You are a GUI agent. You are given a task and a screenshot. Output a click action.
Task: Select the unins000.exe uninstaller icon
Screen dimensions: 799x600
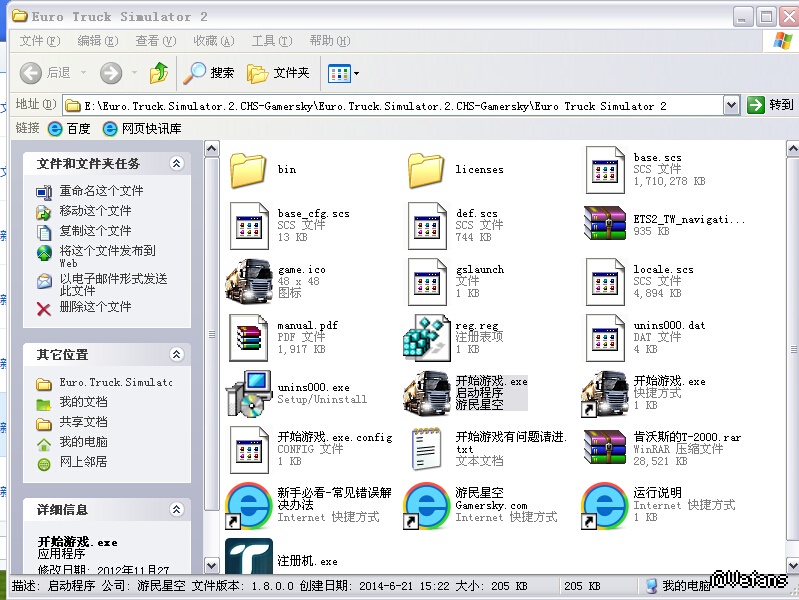tap(249, 394)
